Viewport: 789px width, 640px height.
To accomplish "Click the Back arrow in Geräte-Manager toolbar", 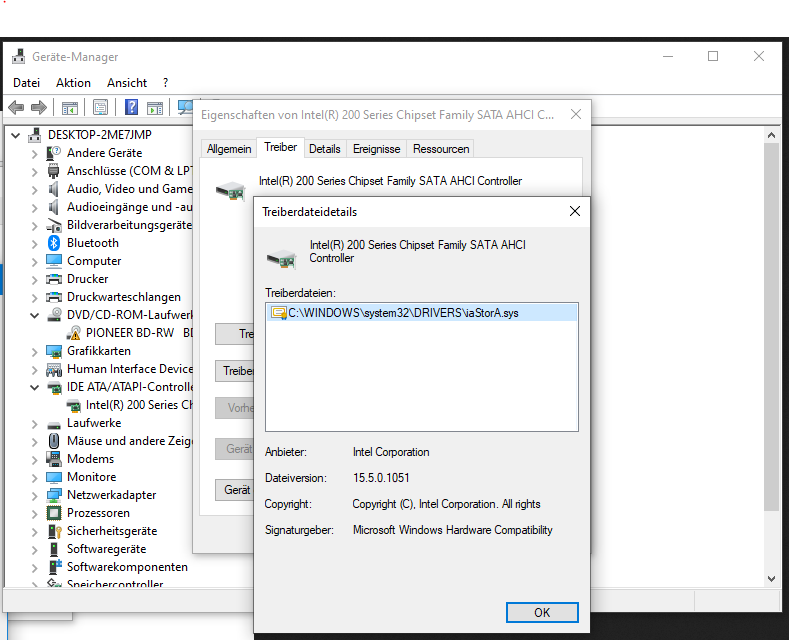I will point(16,107).
